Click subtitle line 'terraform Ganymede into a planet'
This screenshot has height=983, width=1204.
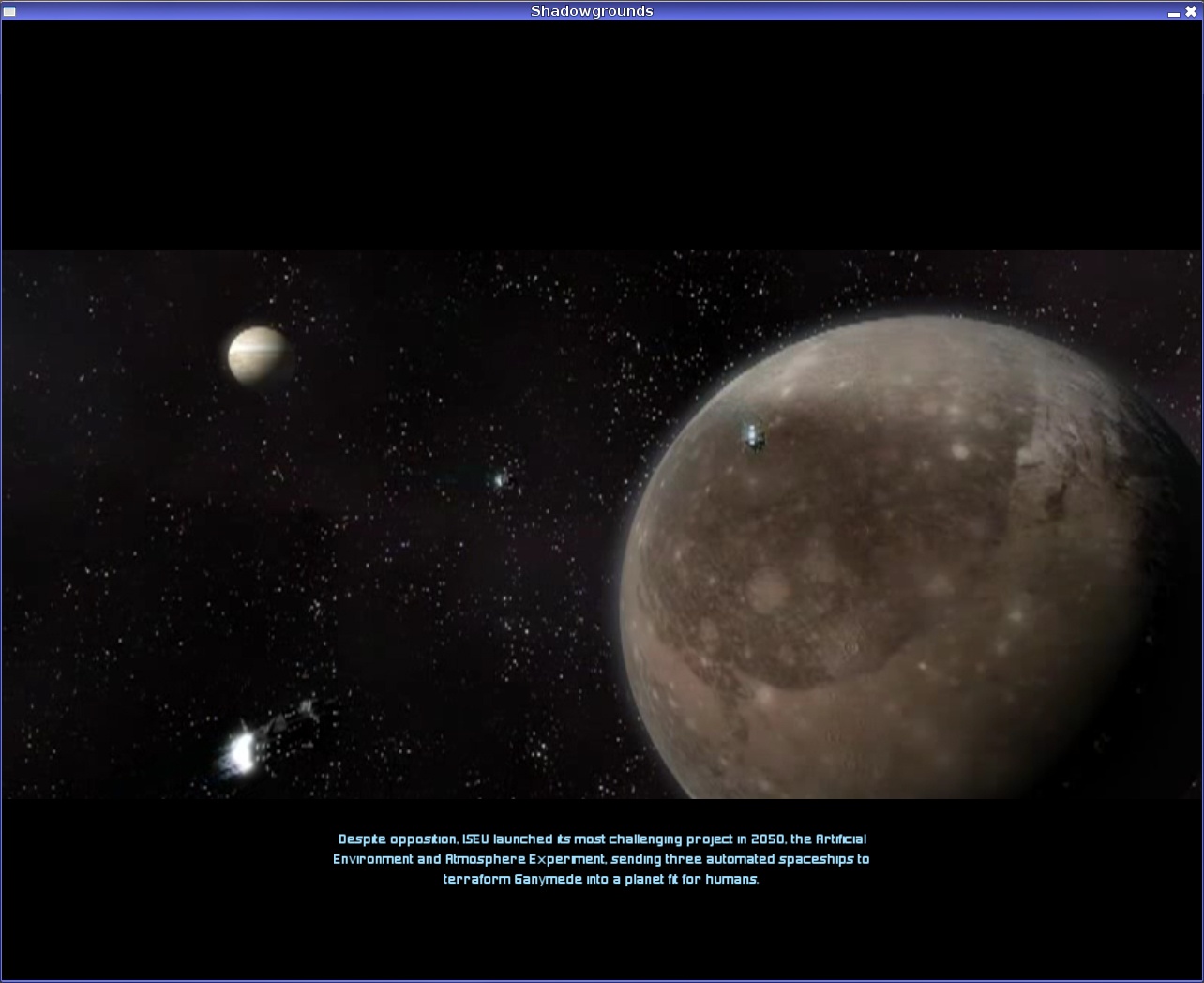(601, 880)
